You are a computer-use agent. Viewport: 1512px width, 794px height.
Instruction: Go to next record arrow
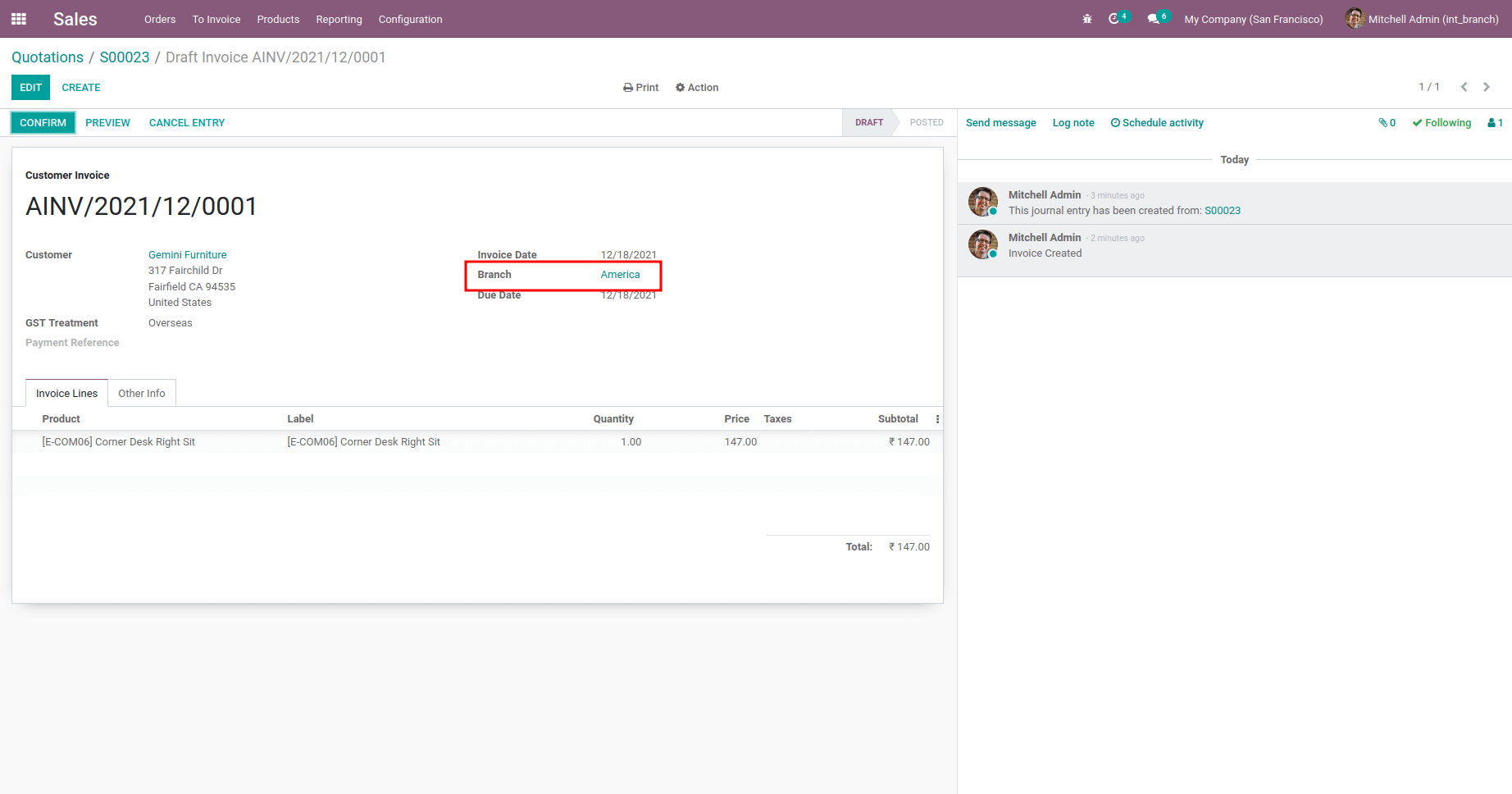1486,87
